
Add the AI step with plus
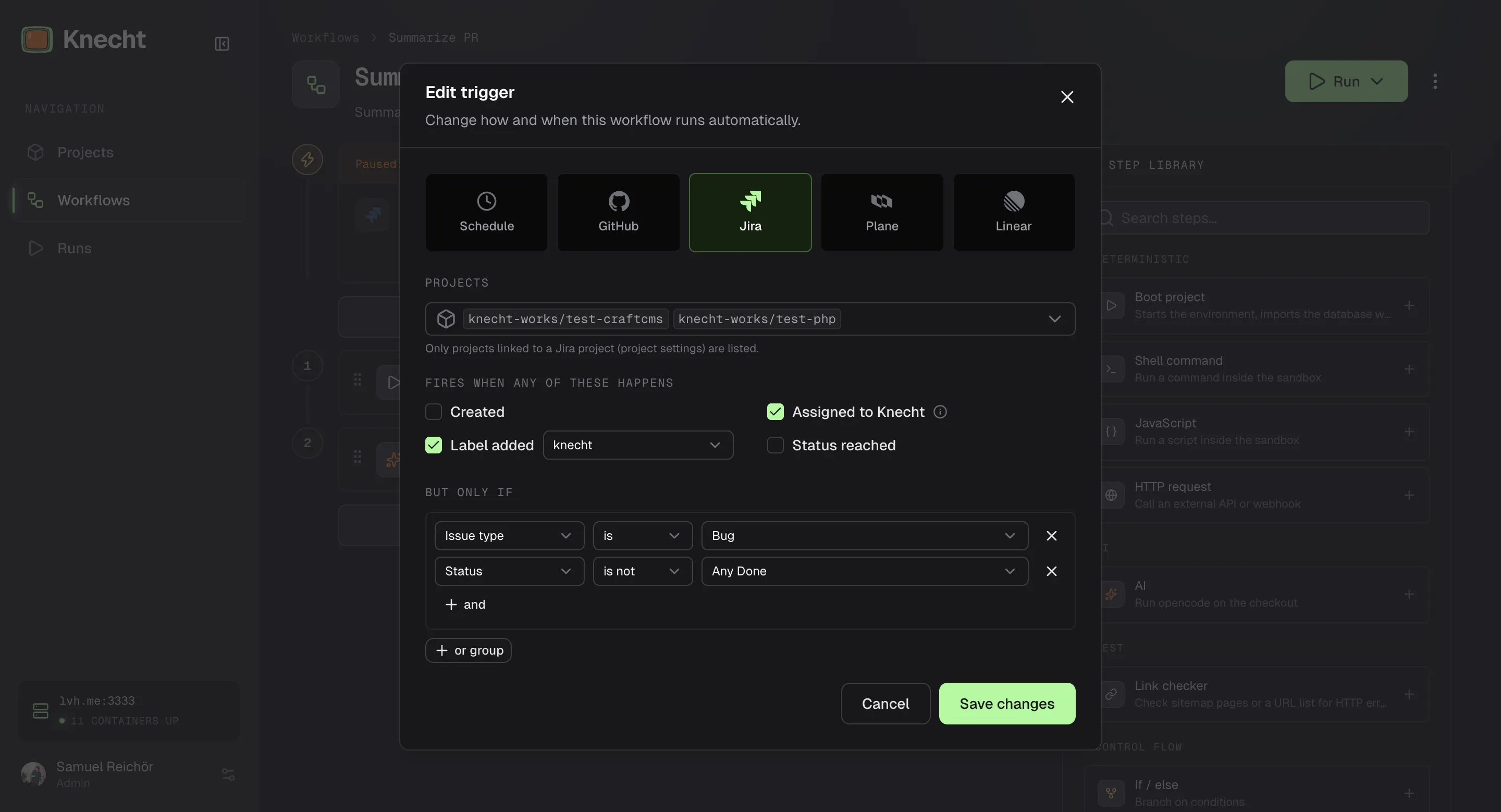pos(1409,594)
